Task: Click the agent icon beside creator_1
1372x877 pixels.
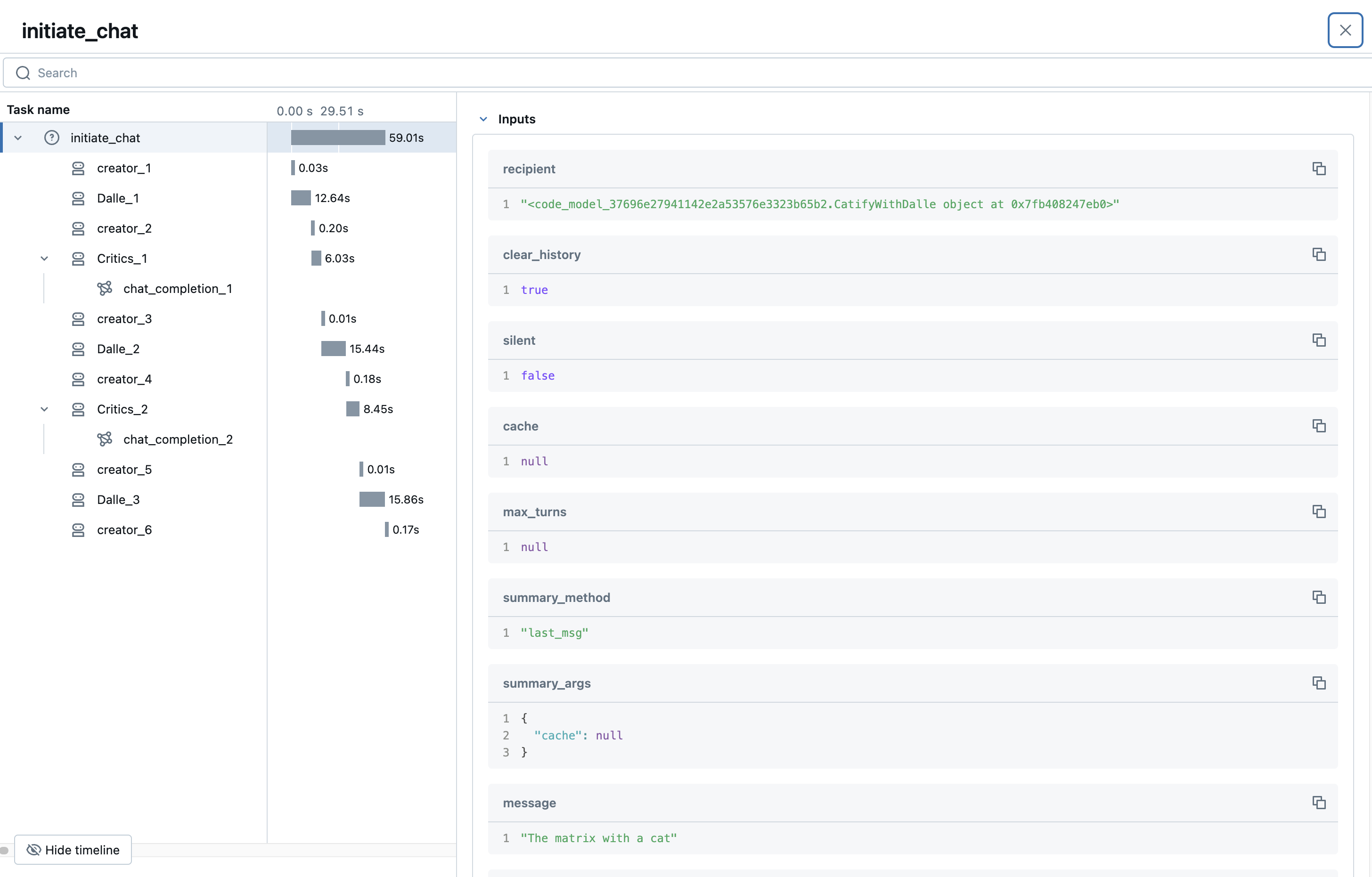Action: pyautogui.click(x=78, y=168)
